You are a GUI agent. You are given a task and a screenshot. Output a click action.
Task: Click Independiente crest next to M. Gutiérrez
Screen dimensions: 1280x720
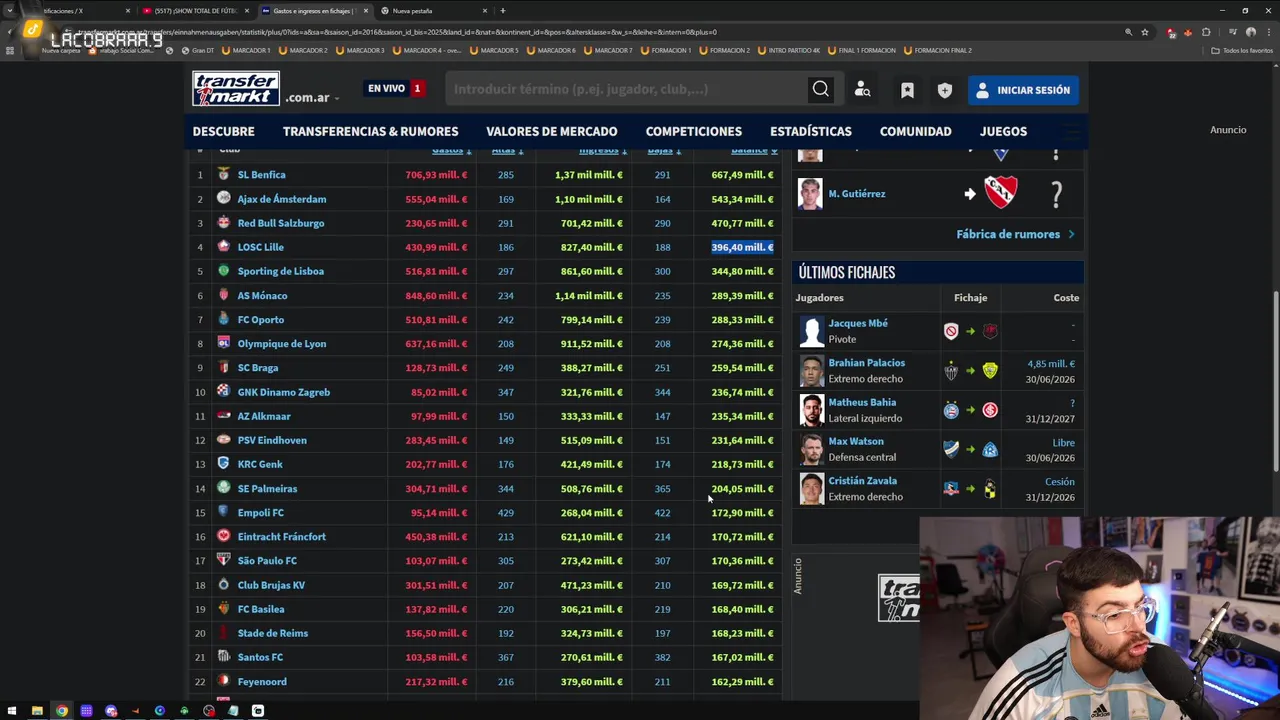pyautogui.click(x=1001, y=193)
